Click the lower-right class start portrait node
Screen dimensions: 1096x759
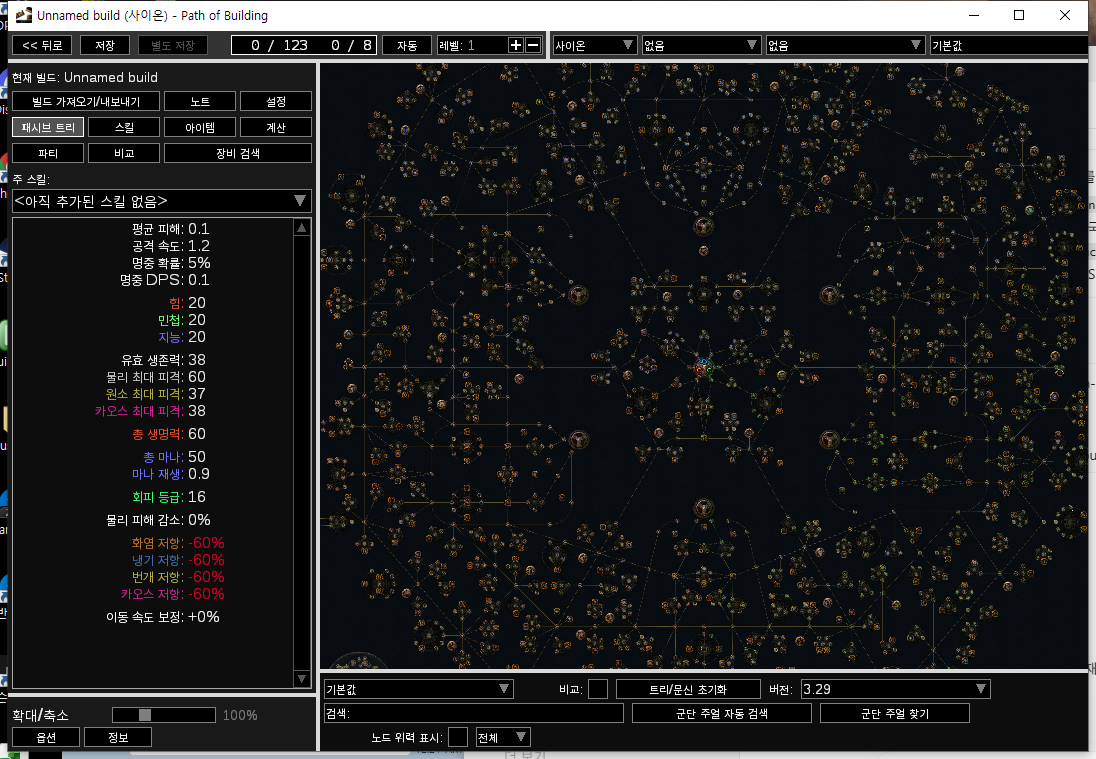[829, 440]
